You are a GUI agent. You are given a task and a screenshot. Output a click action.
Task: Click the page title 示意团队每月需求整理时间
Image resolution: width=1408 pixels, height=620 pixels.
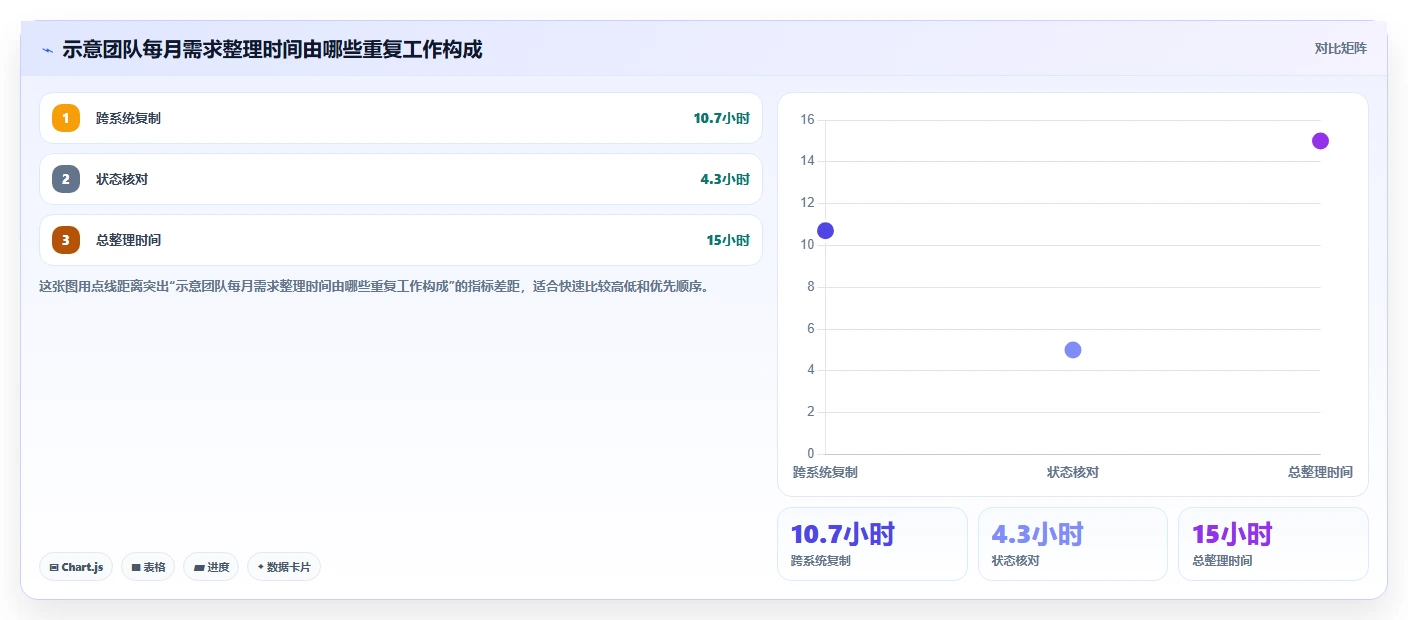(x=272, y=49)
